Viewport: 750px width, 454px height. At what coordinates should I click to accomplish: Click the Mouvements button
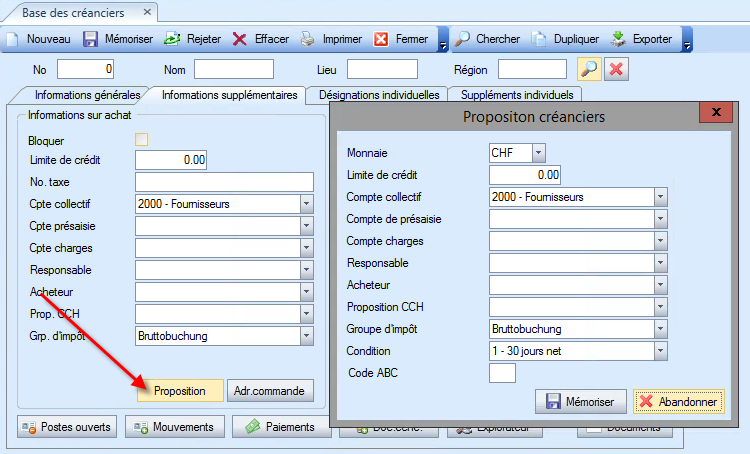175,427
